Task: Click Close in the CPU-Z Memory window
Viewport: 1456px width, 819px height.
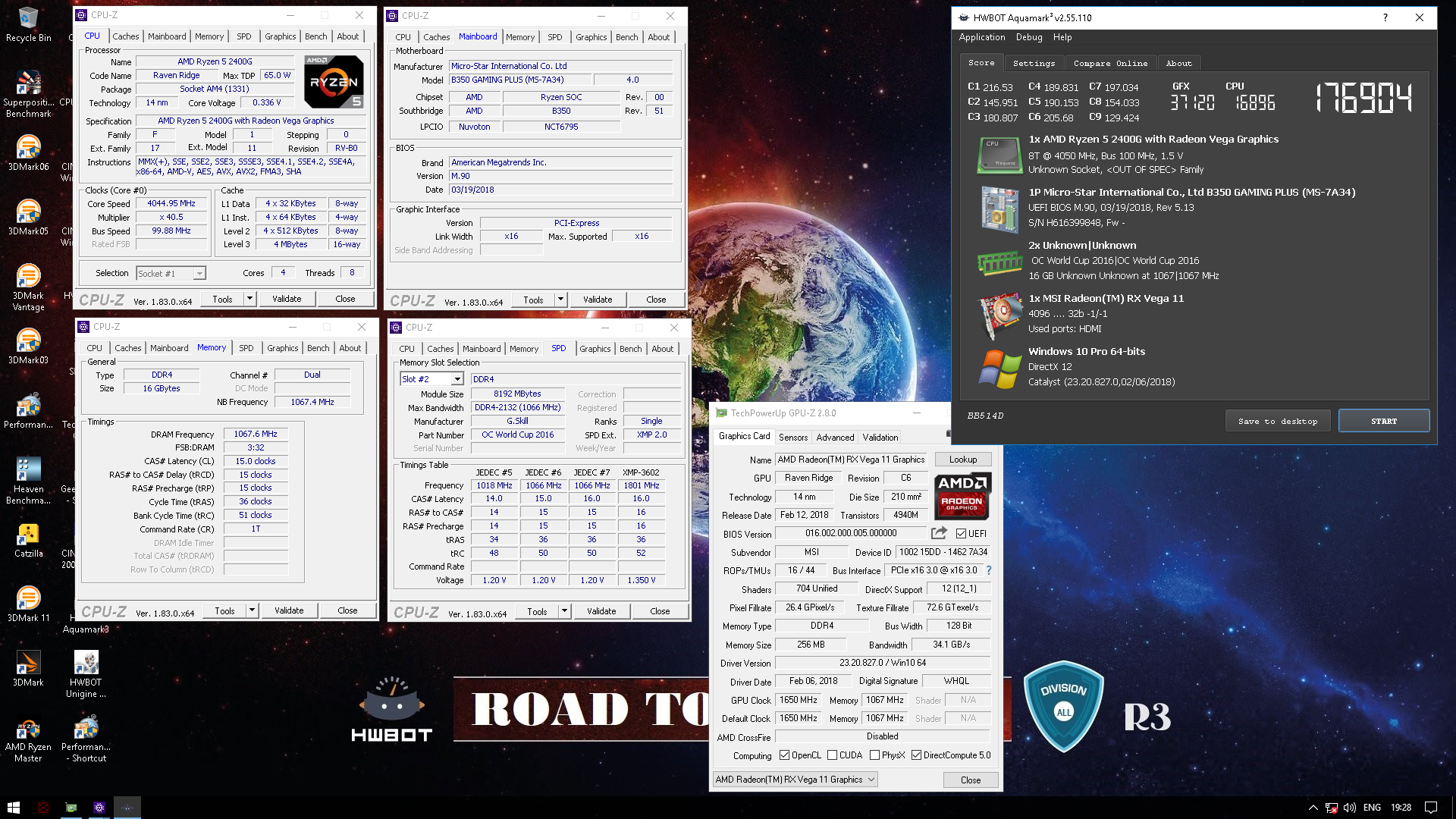Action: [347, 610]
